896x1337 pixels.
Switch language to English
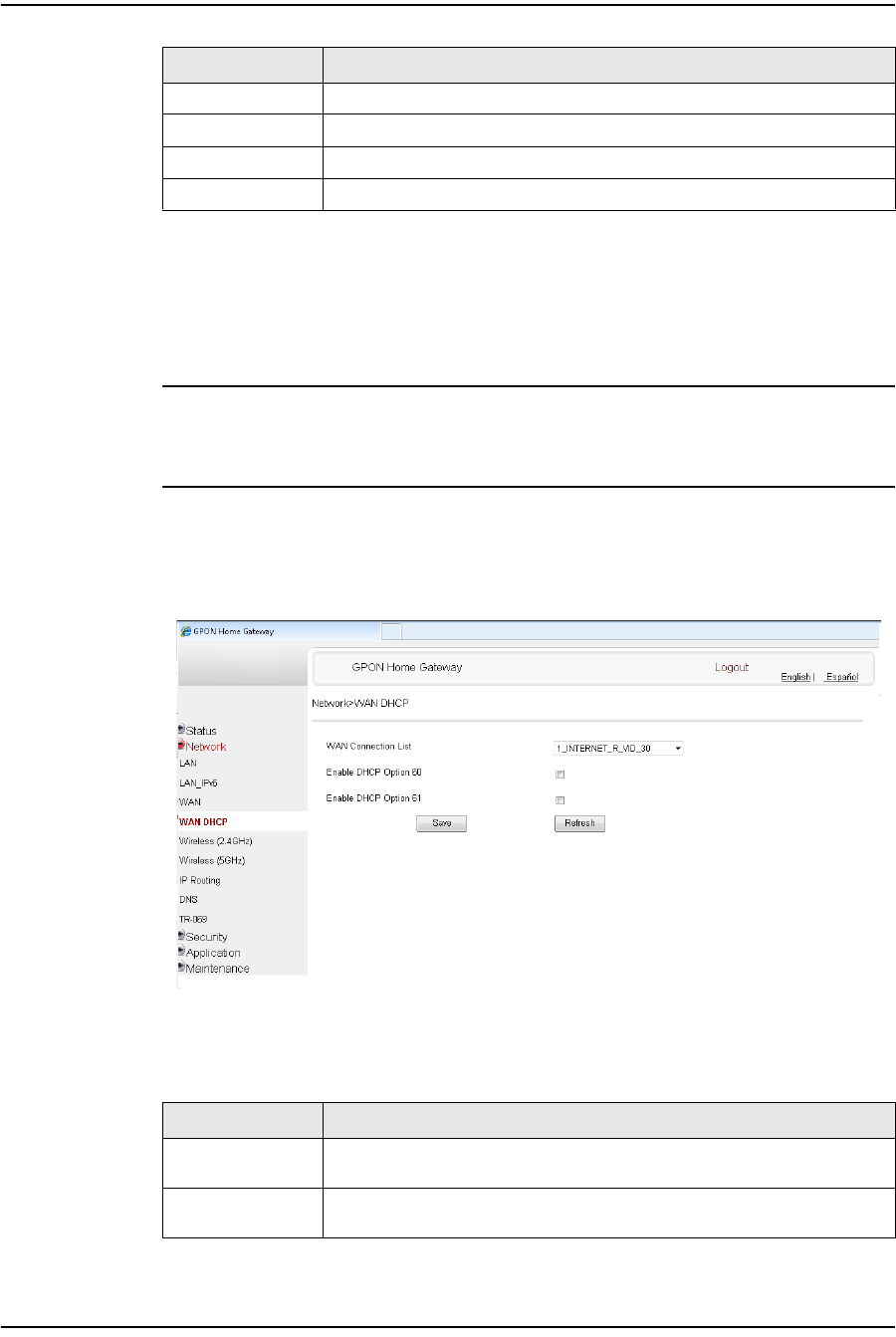(x=795, y=677)
